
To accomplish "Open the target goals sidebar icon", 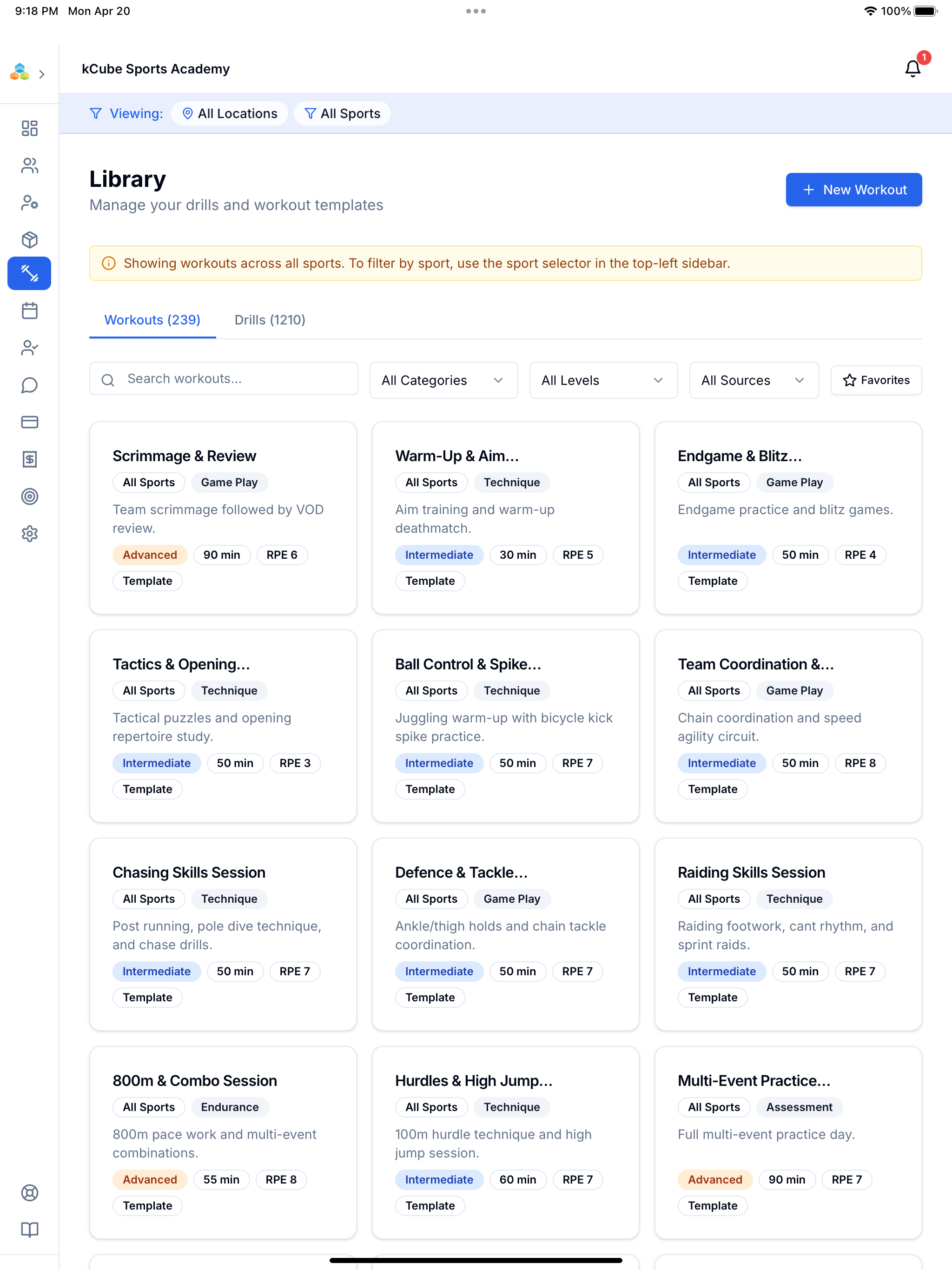I will (29, 496).
